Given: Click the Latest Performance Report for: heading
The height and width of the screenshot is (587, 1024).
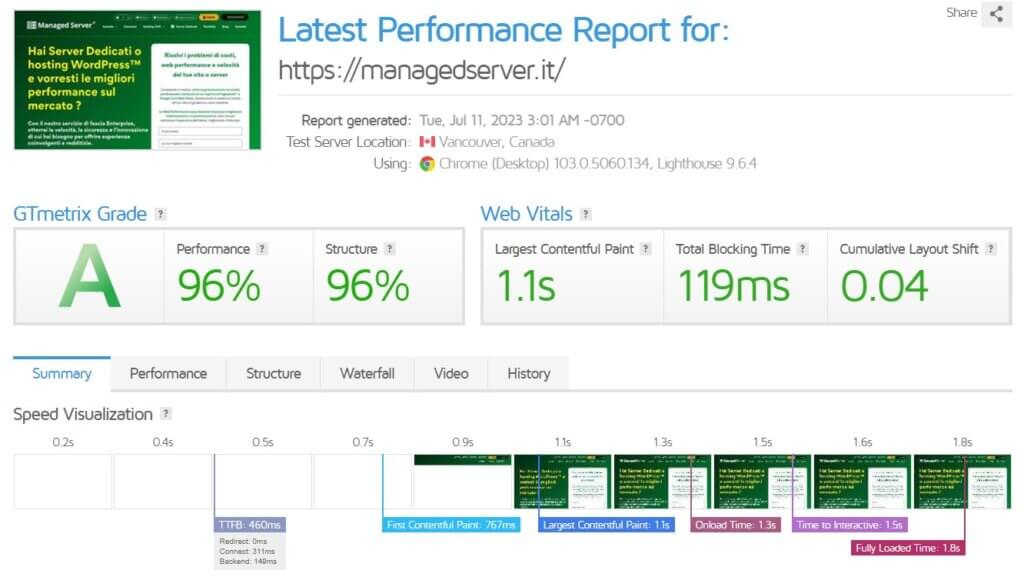Looking at the screenshot, I should coord(504,30).
